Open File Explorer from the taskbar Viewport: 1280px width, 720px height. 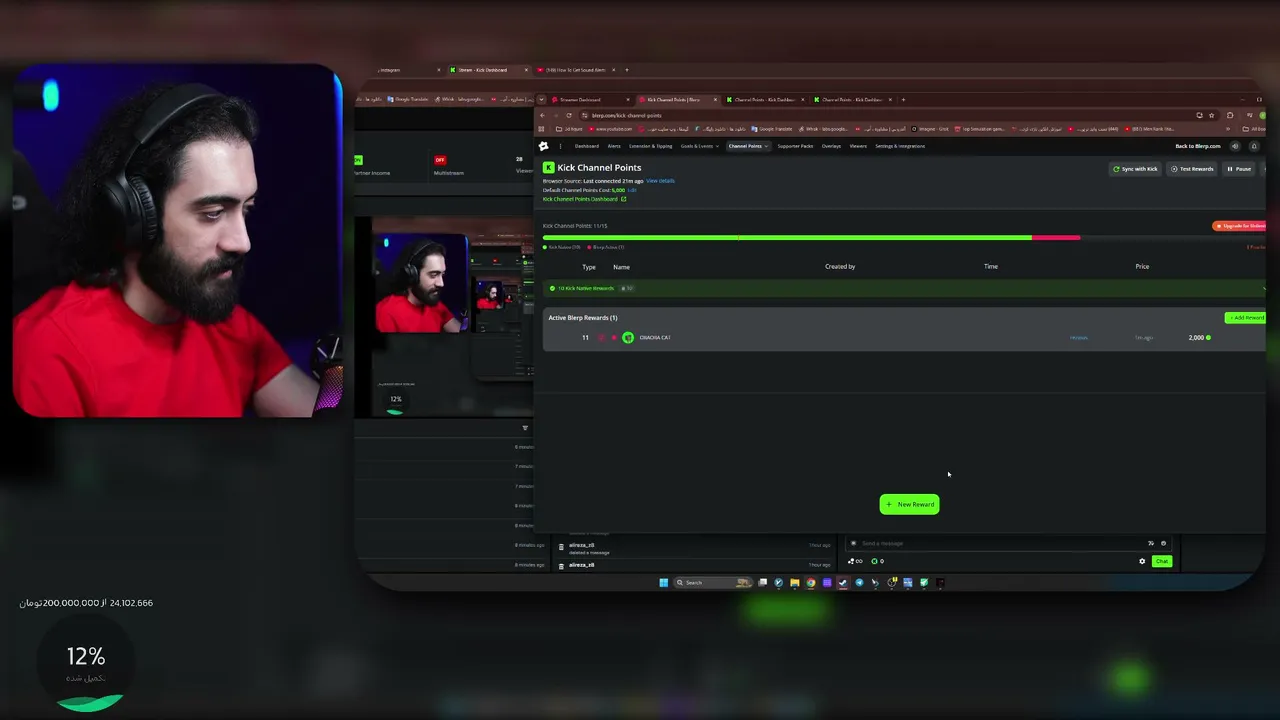[x=795, y=583]
